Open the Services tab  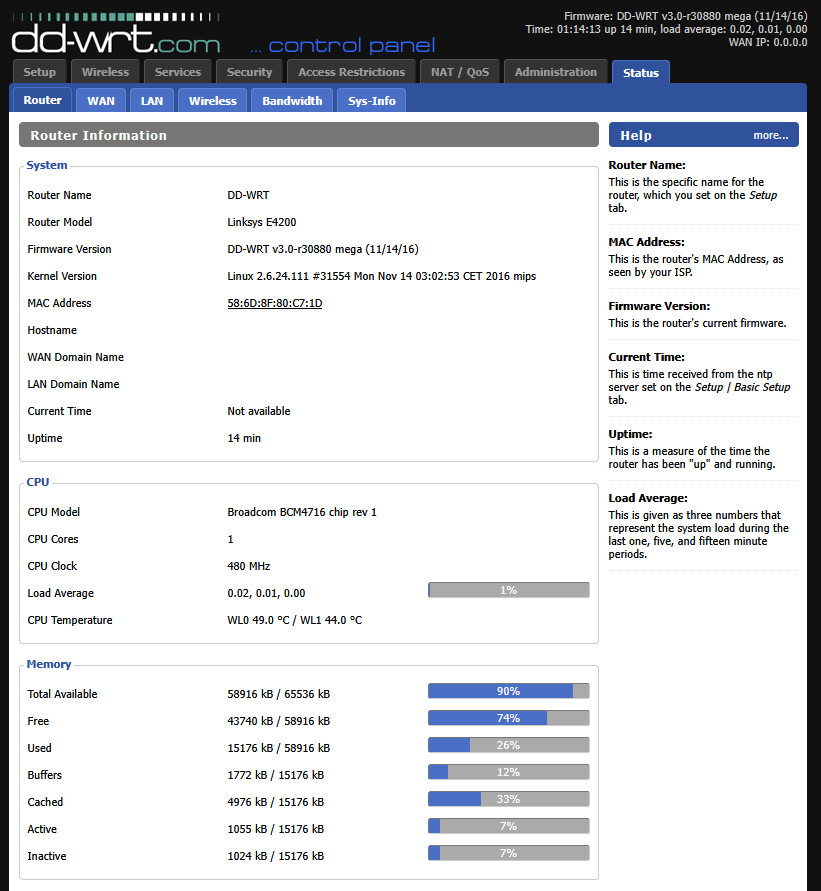click(x=178, y=72)
